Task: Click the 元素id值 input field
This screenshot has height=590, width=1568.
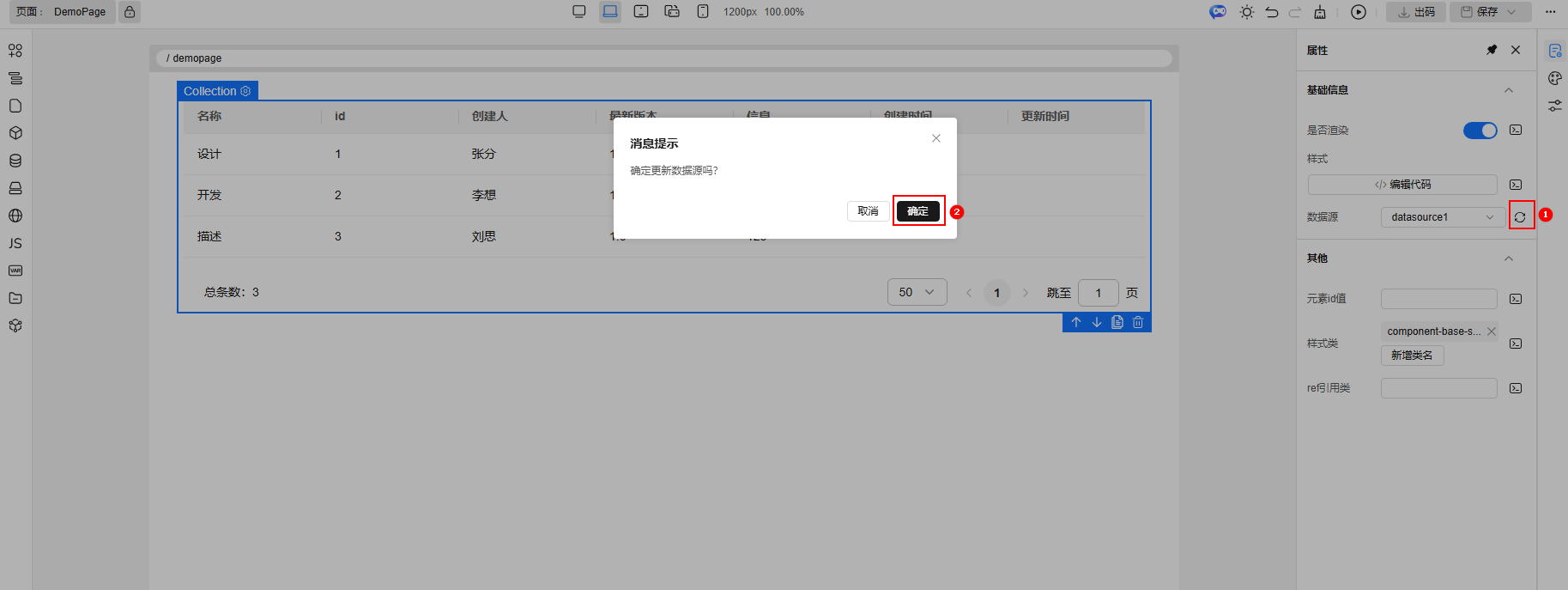Action: (1438, 299)
